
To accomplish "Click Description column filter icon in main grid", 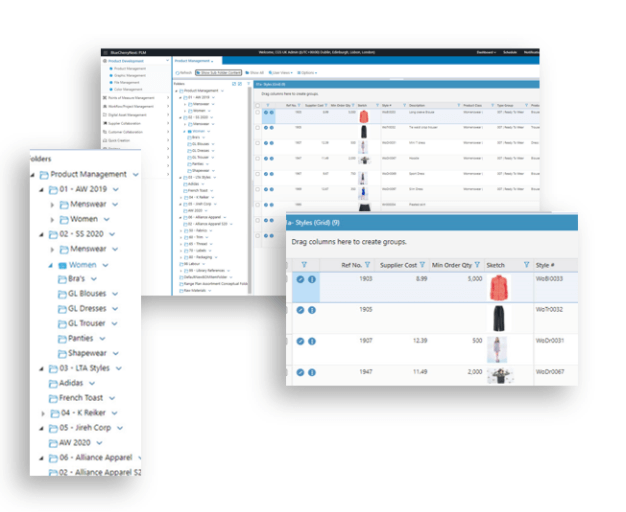I will 458,105.
